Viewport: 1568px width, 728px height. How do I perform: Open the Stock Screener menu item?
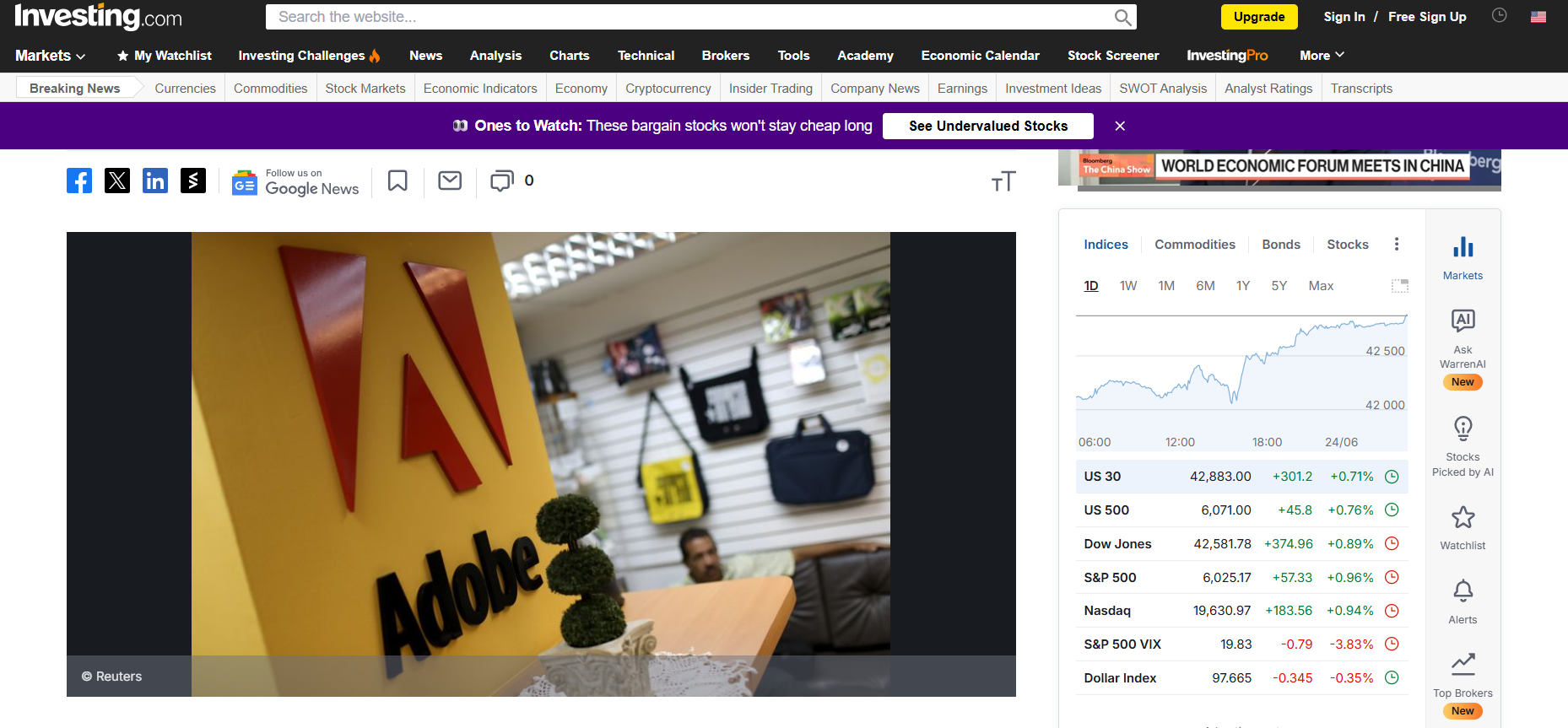1113,56
